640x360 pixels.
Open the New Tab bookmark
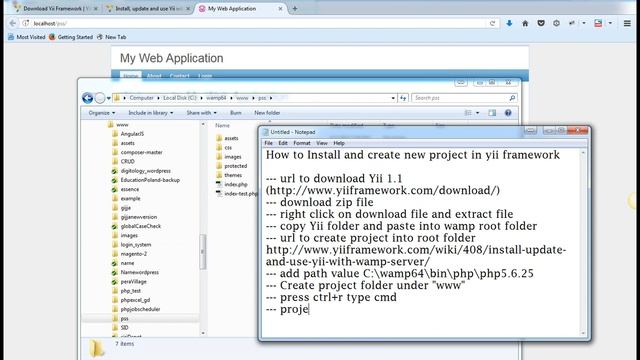[x=111, y=37]
